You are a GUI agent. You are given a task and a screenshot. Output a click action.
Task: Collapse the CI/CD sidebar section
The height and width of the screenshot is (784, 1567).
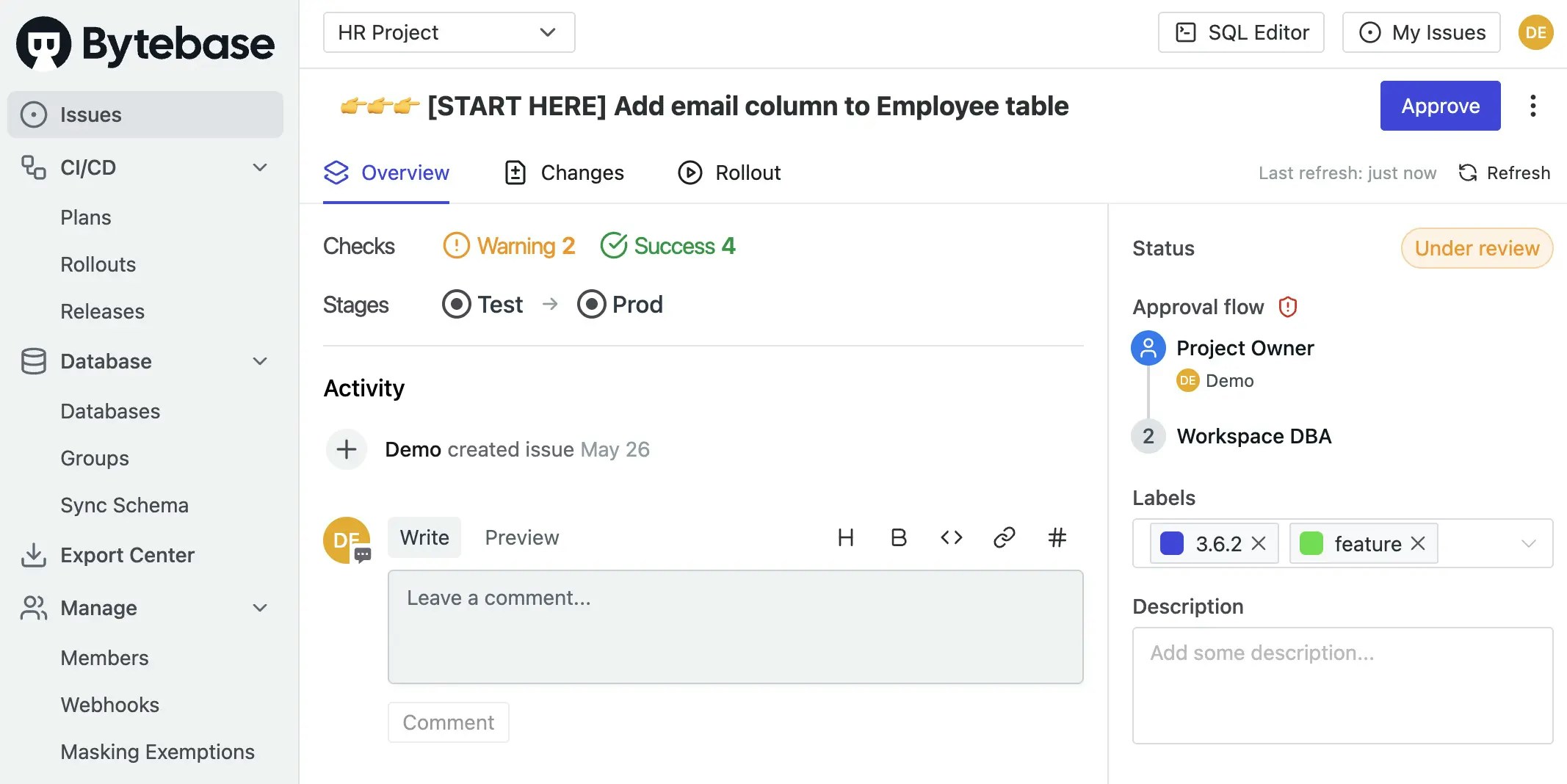click(260, 167)
